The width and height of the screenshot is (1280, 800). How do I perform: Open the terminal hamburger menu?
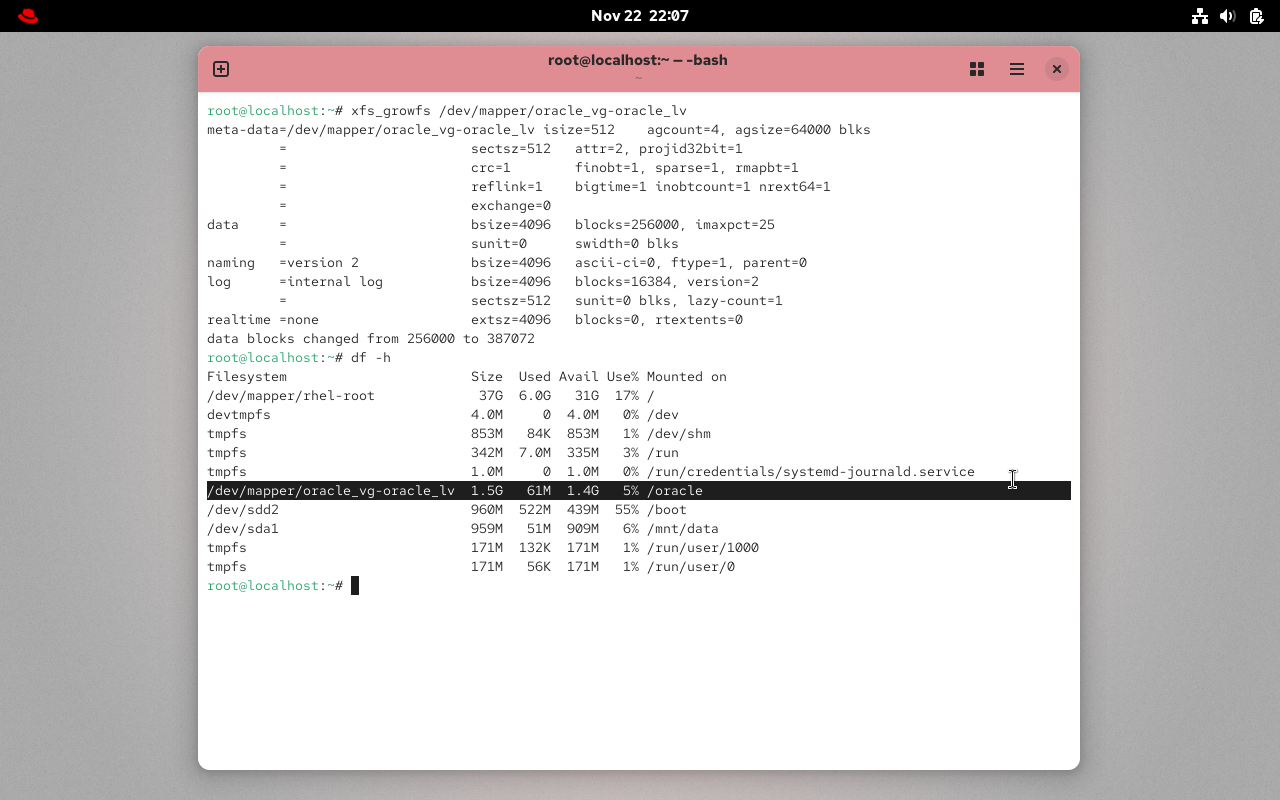tap(1016, 69)
